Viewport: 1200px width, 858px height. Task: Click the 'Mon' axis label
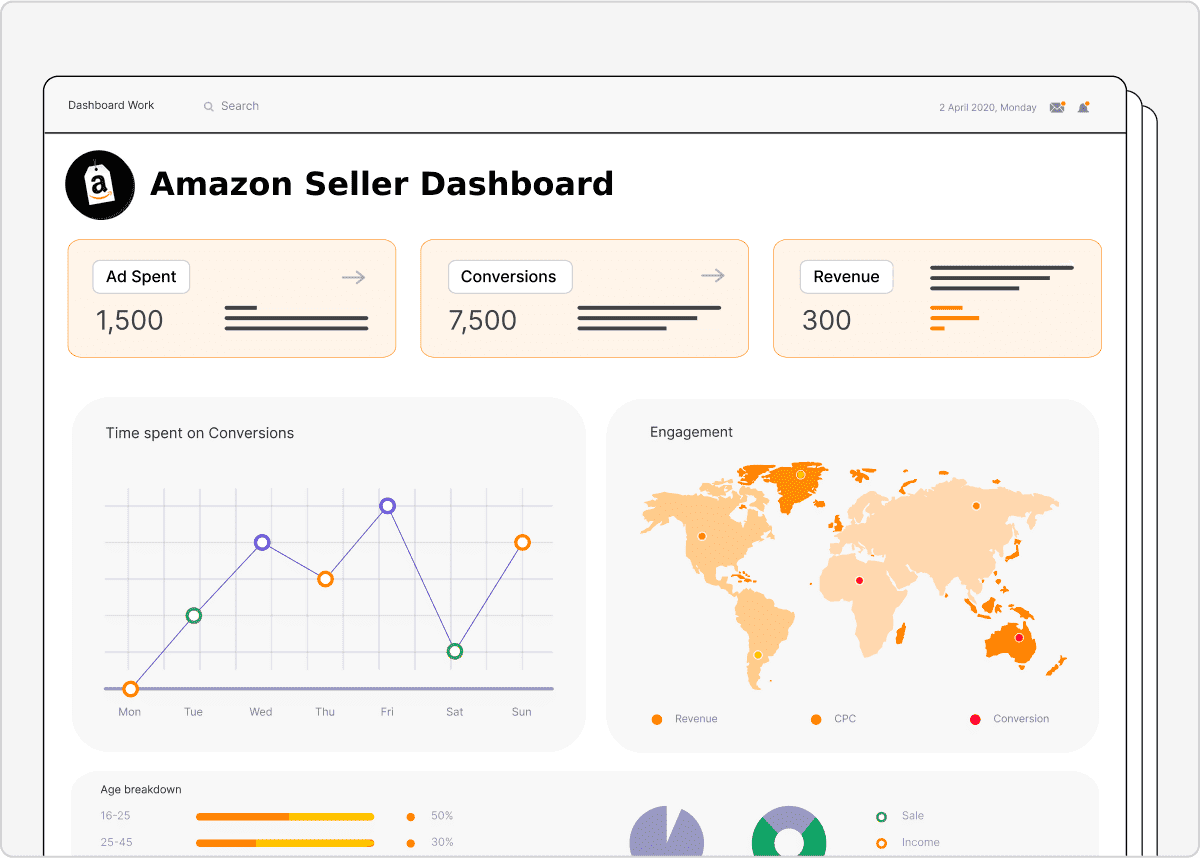(130, 712)
